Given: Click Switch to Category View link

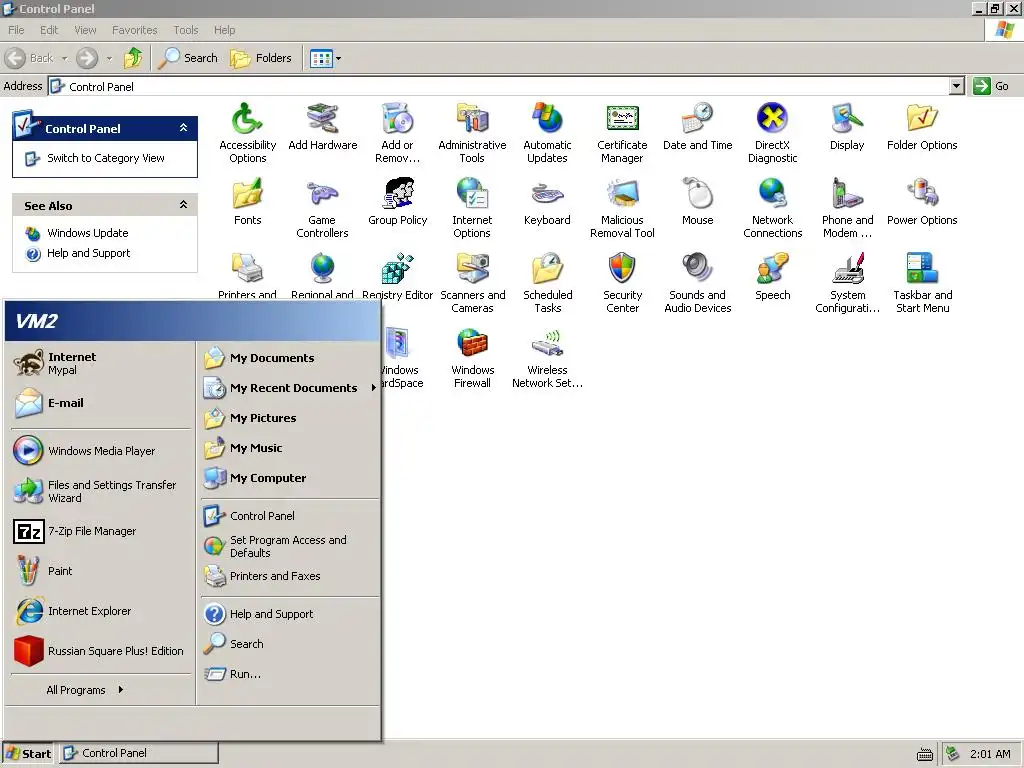Looking at the screenshot, I should tap(105, 158).
